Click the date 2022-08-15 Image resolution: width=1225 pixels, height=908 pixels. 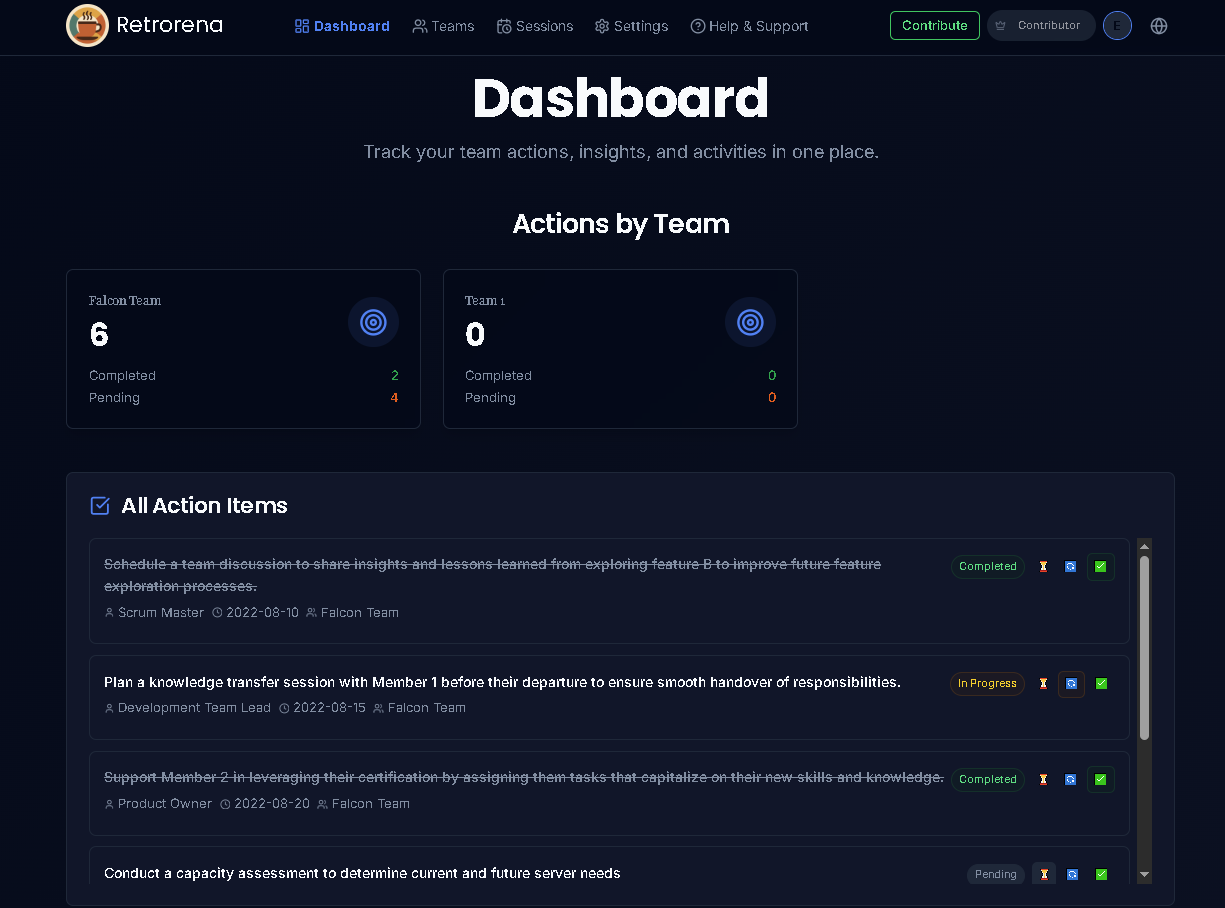329,708
